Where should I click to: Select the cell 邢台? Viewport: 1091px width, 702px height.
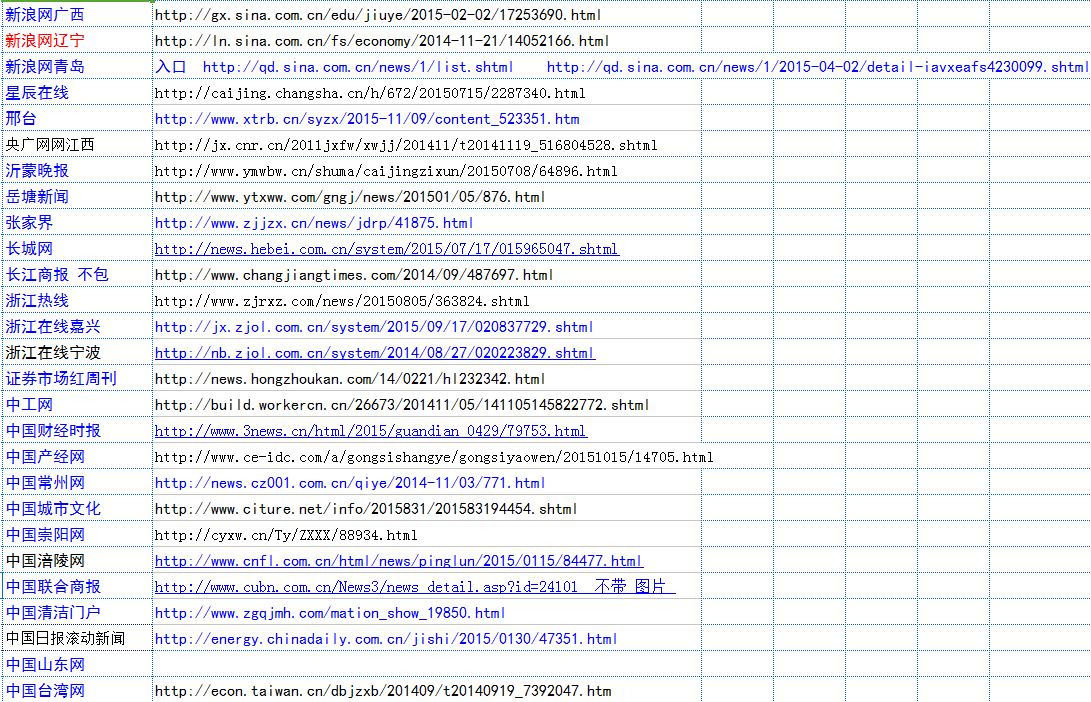pyautogui.click(x=77, y=118)
